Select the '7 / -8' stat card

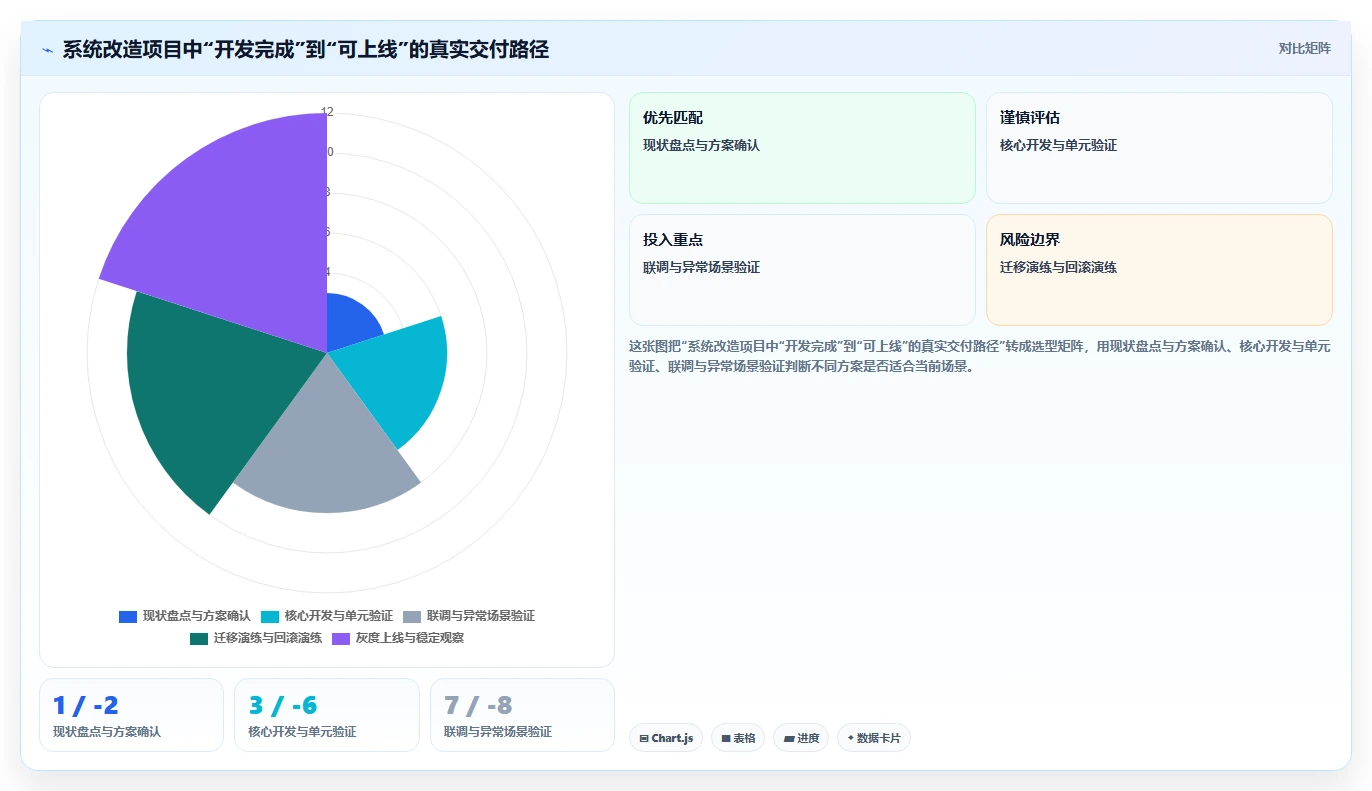click(522, 715)
